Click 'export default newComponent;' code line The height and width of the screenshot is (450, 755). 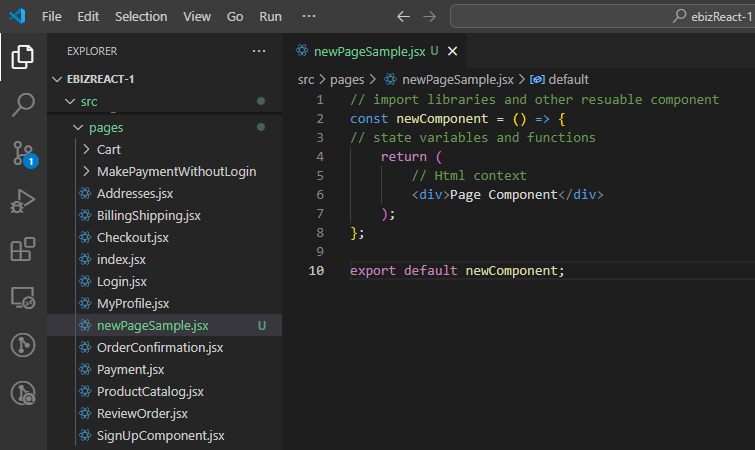457,270
